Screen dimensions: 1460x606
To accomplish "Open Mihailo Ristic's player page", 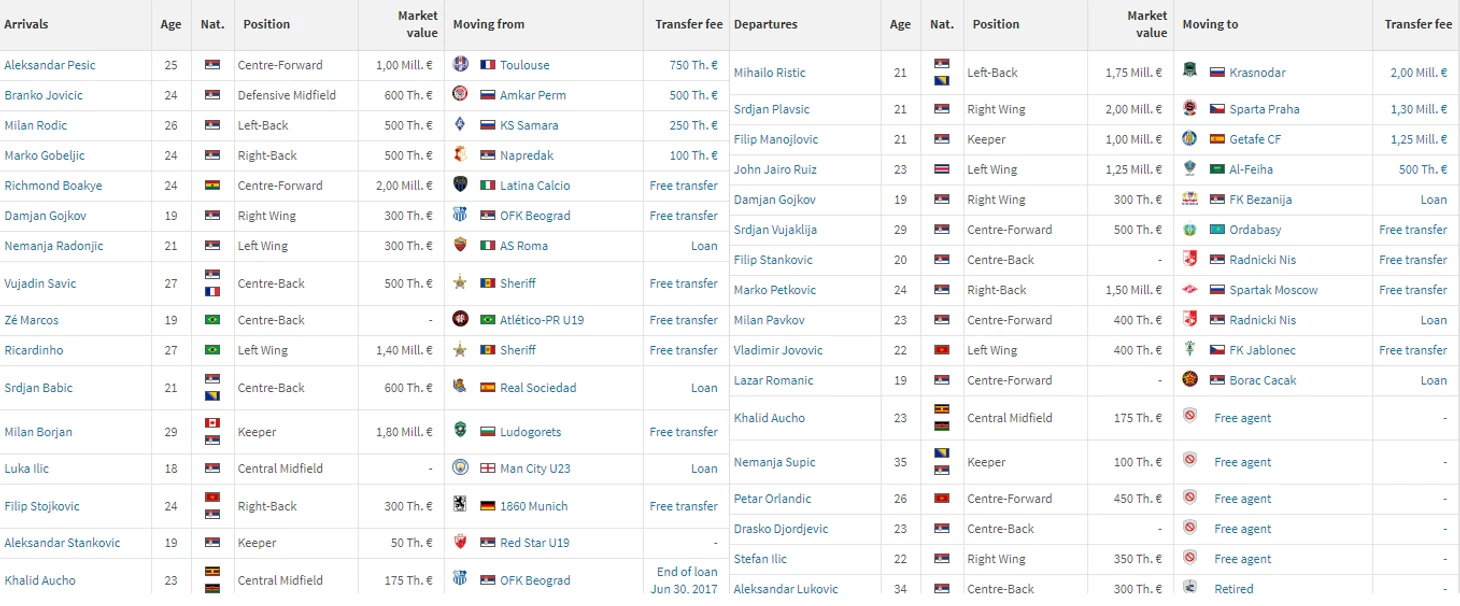I will (x=769, y=73).
